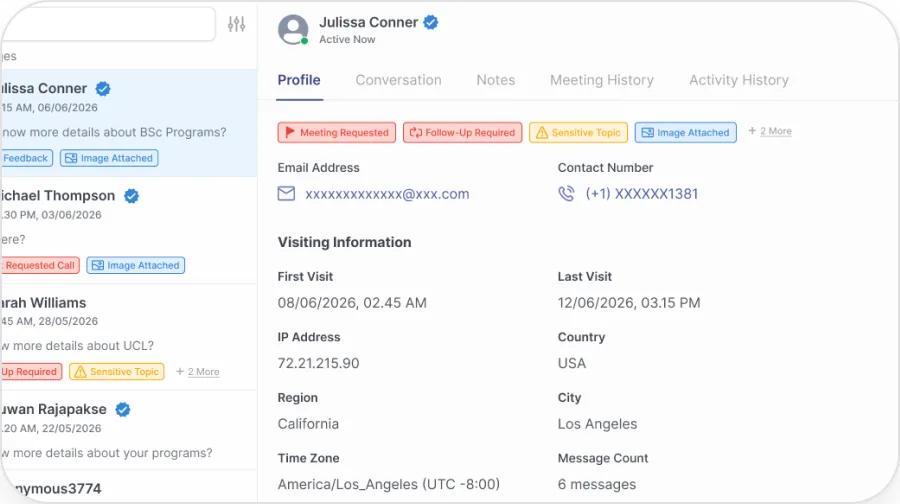Image resolution: width=900 pixels, height=504 pixels.
Task: Click message preview 'about your programs?'
Action: tap(107, 453)
